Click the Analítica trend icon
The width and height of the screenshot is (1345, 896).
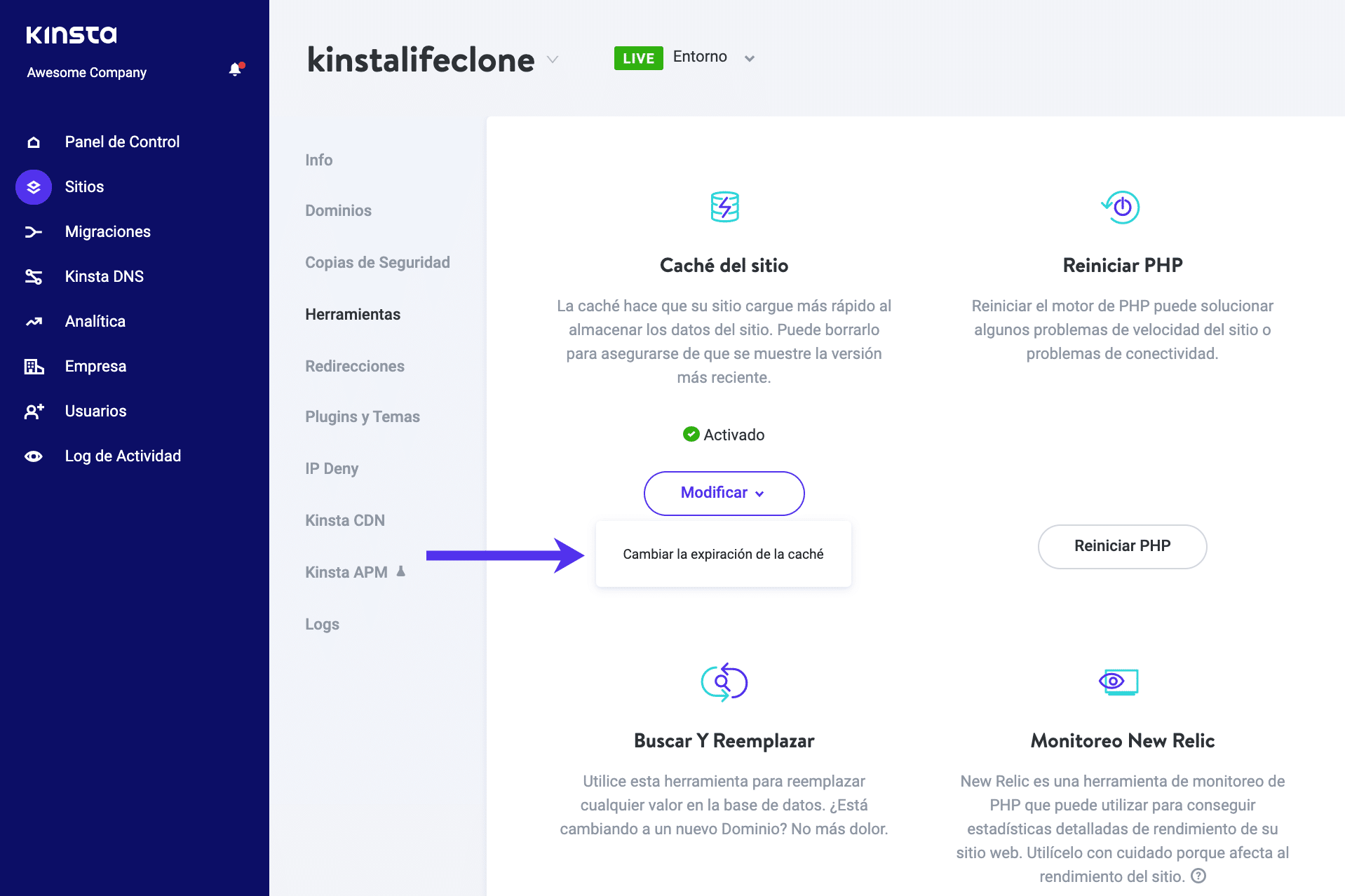coord(34,322)
